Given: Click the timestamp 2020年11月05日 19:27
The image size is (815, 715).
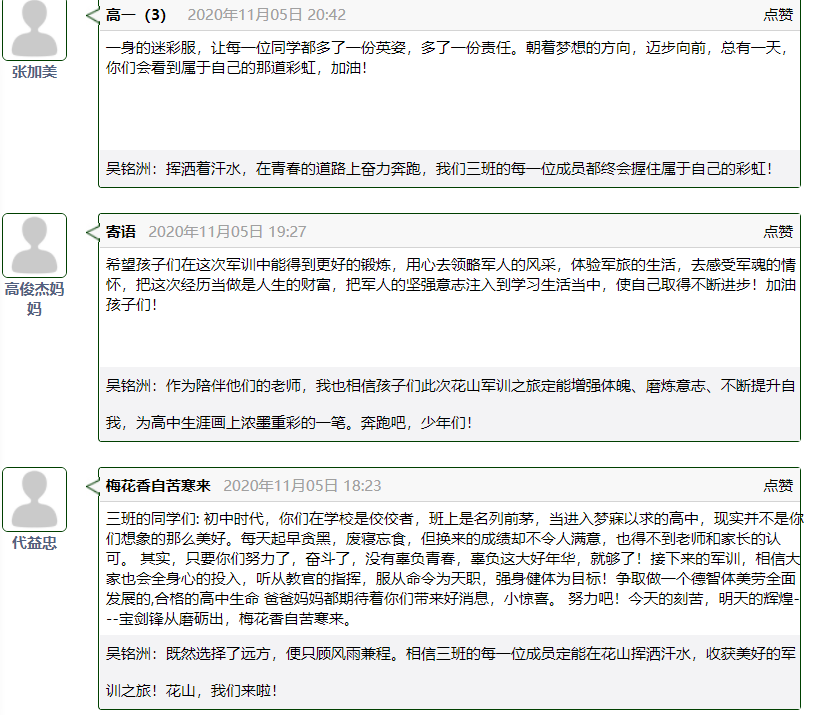Looking at the screenshot, I should click(228, 231).
